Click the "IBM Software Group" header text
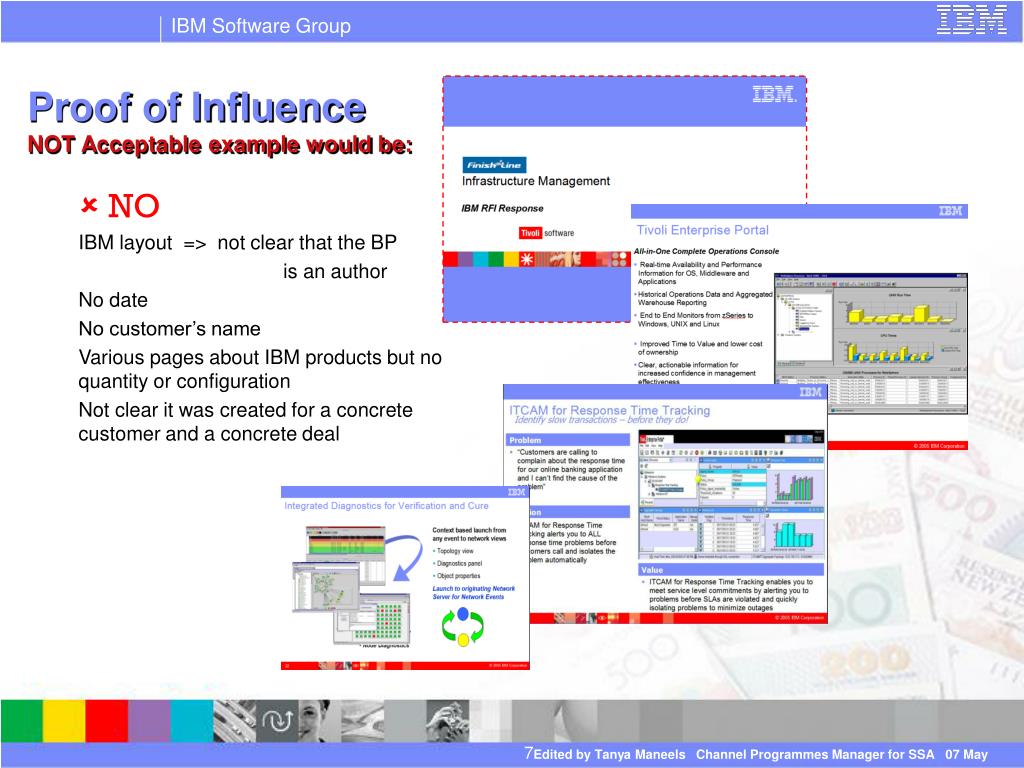 pos(261,25)
